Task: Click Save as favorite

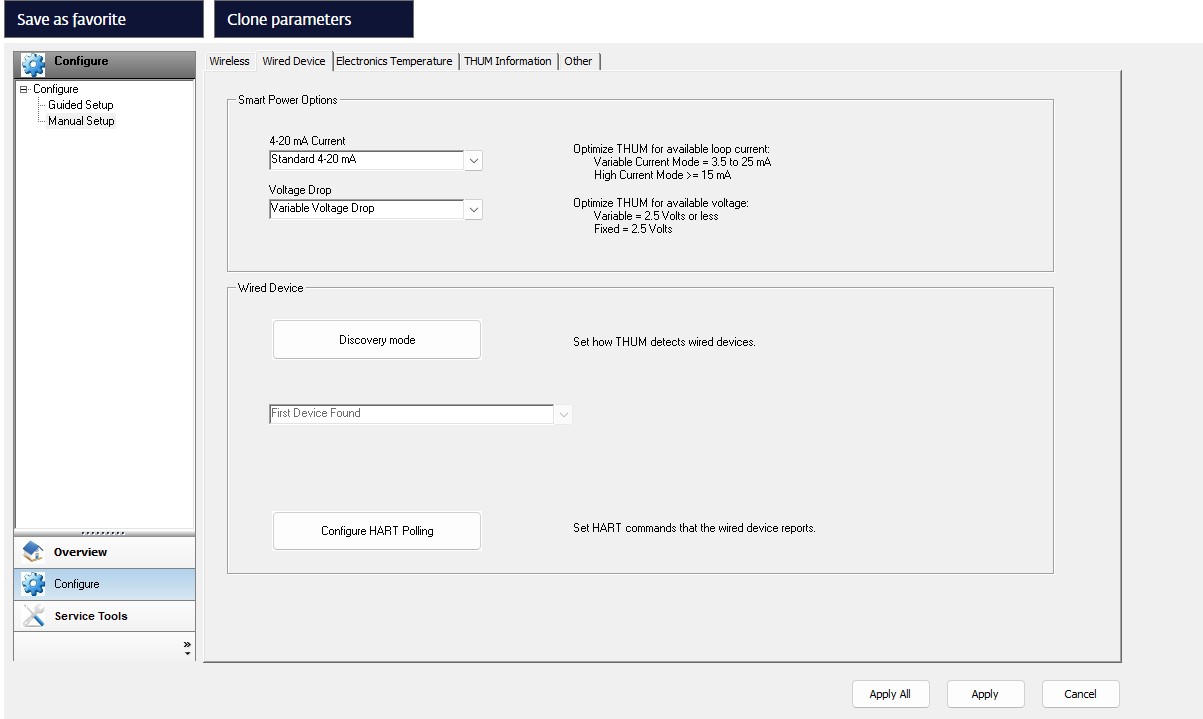Action: 102,19
